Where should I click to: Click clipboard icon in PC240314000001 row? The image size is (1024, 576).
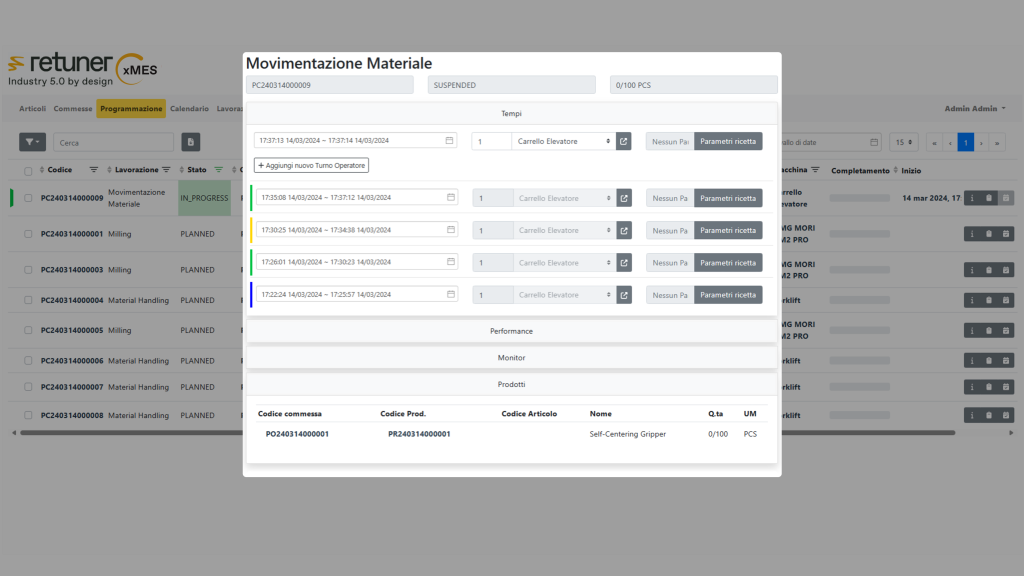[989, 234]
